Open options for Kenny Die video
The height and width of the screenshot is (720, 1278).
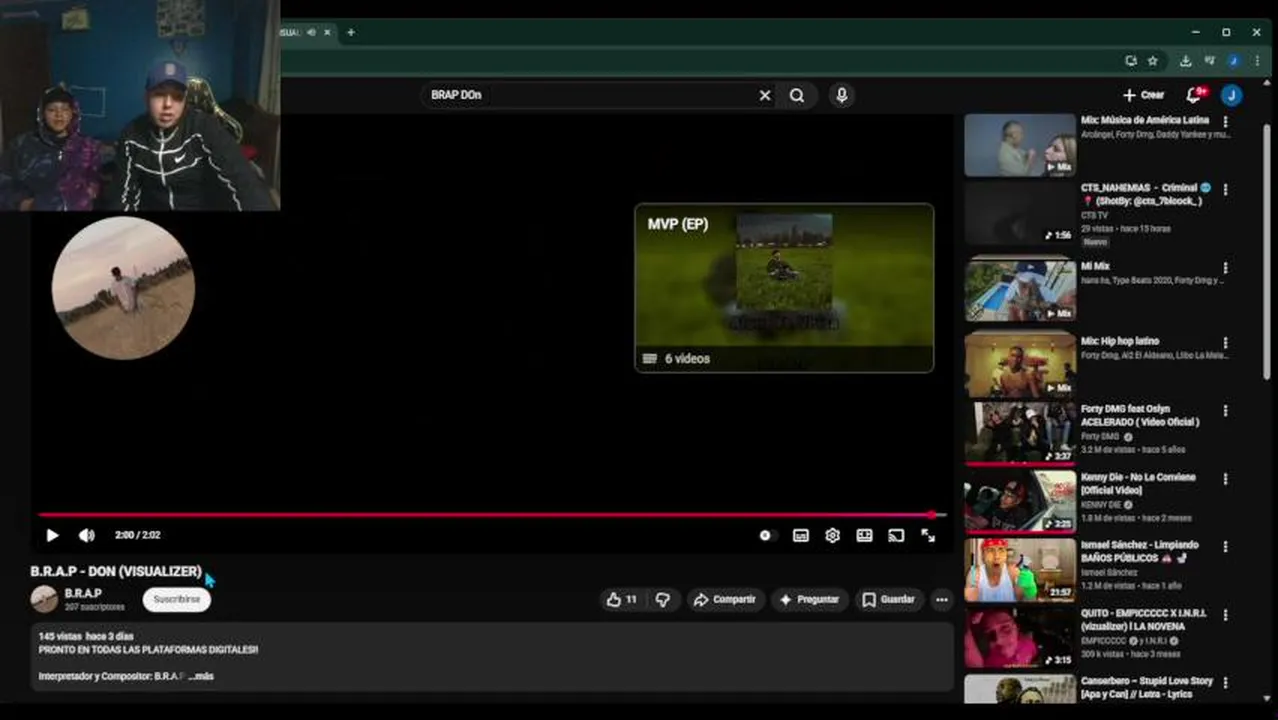point(1225,478)
